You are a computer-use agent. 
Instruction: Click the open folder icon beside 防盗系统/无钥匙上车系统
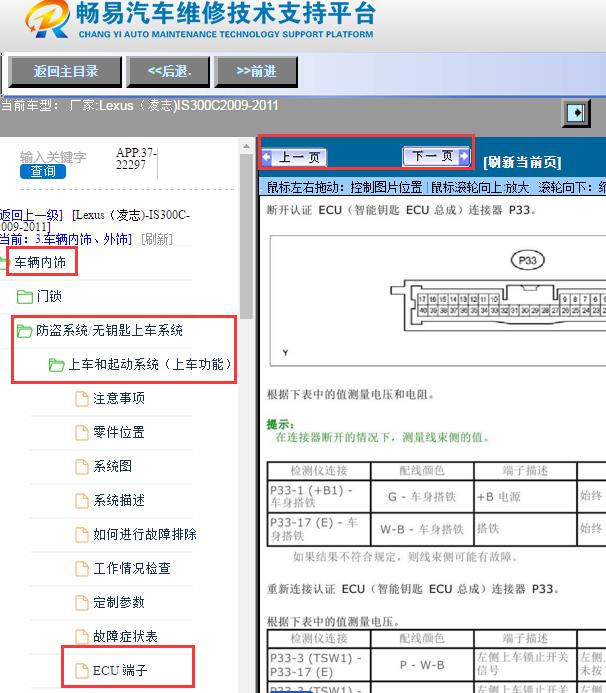25,331
